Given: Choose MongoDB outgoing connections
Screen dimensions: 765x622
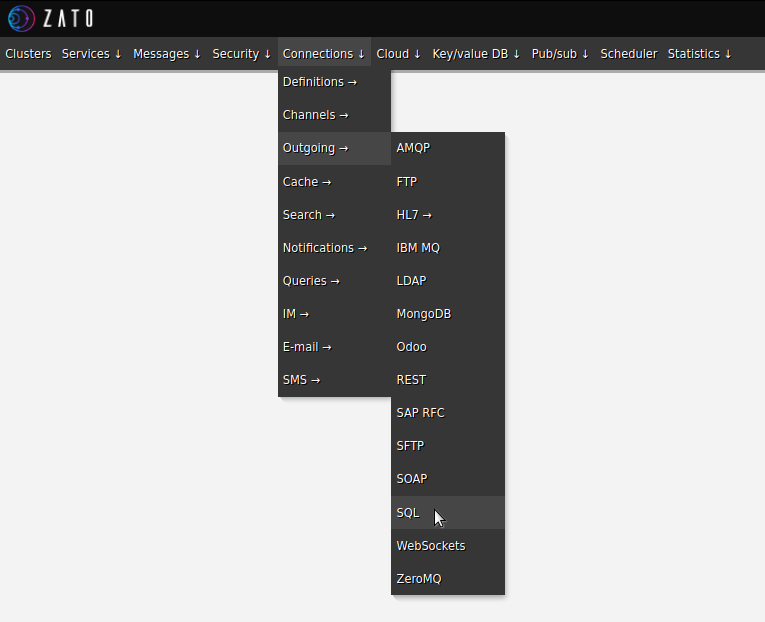Looking at the screenshot, I should tap(448, 314).
